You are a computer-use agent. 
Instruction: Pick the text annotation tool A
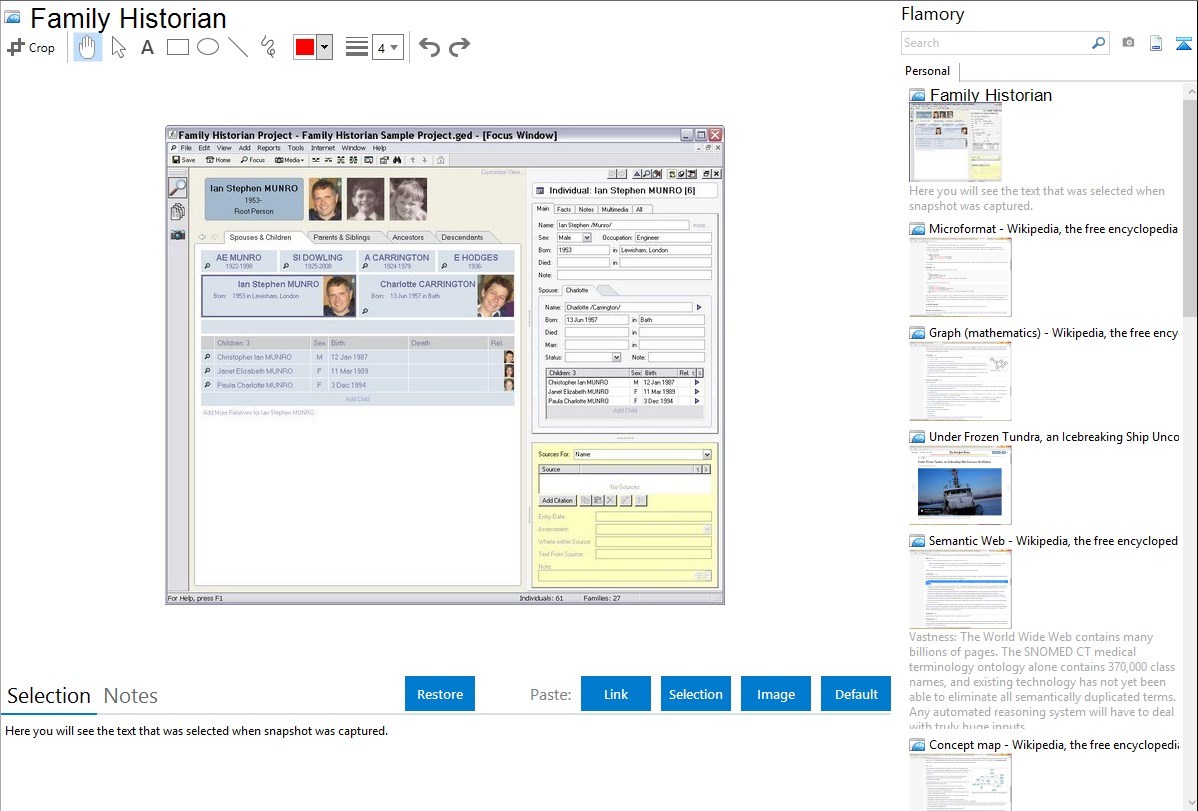click(147, 47)
